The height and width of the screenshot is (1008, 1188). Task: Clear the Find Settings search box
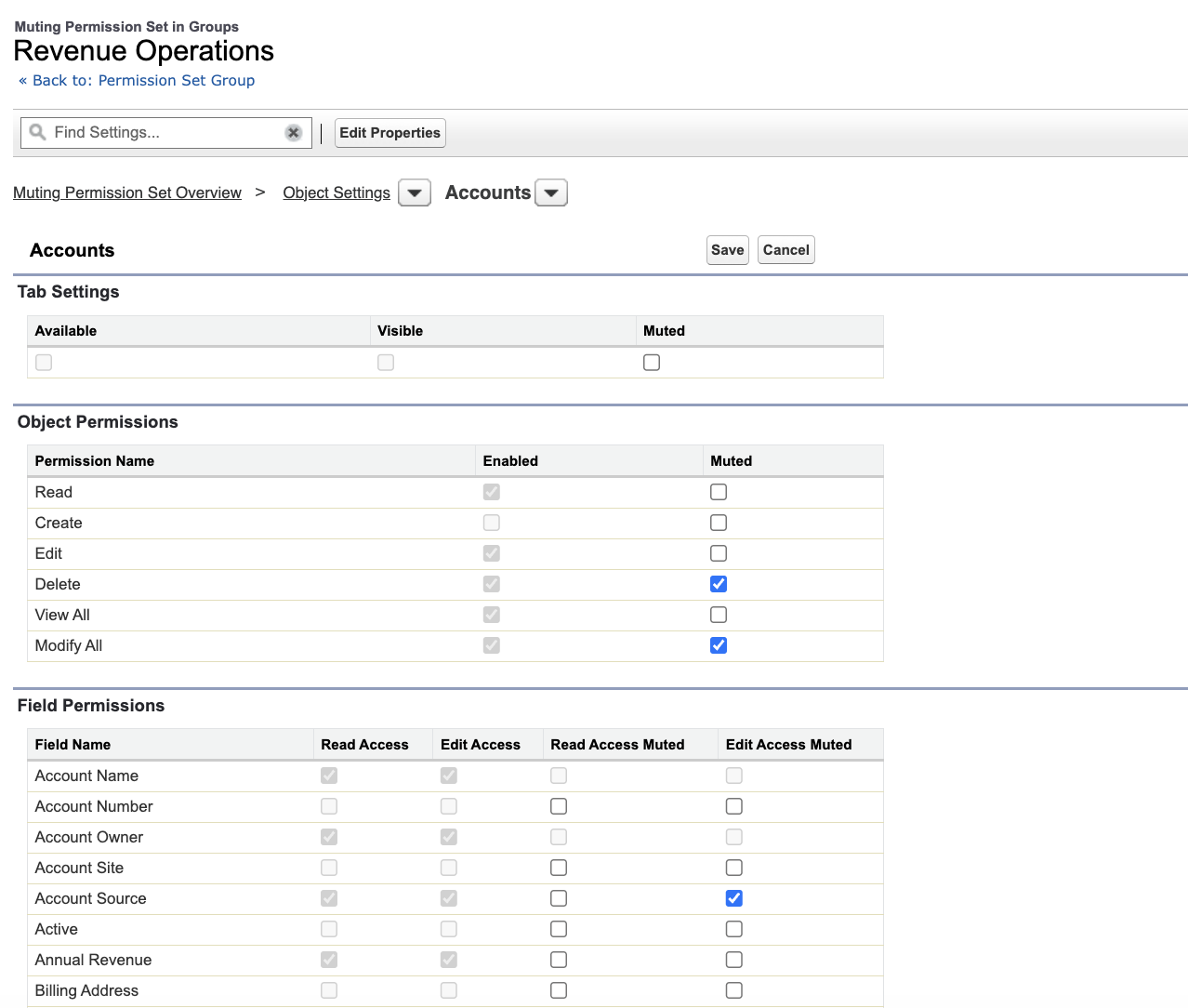293,133
